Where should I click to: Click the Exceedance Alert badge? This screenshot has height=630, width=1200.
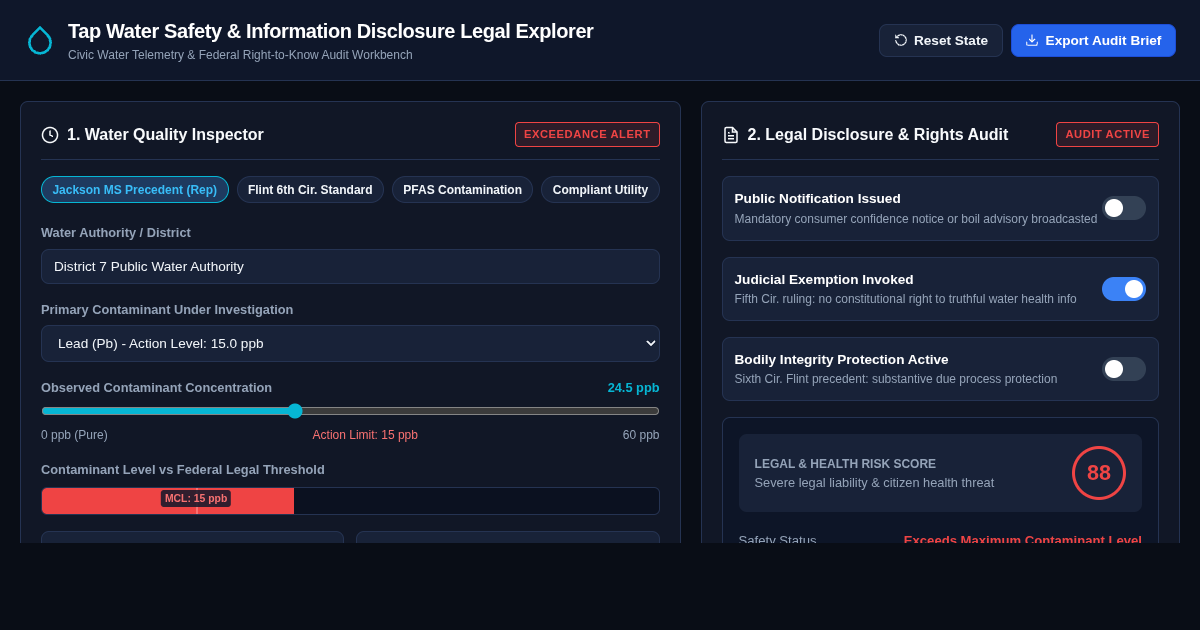pyautogui.click(x=587, y=134)
